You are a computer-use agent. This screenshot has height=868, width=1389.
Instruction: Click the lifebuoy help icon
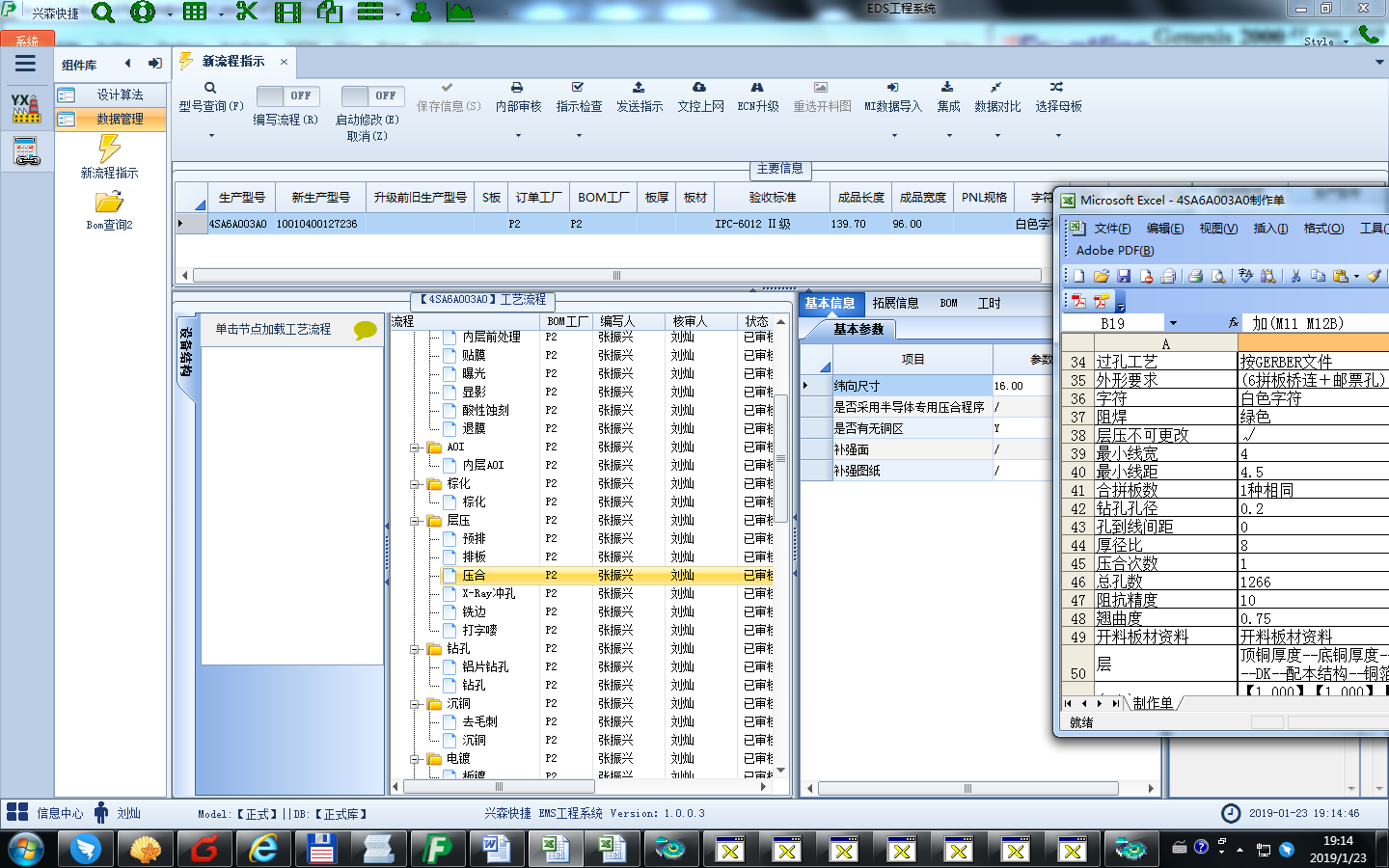(143, 13)
